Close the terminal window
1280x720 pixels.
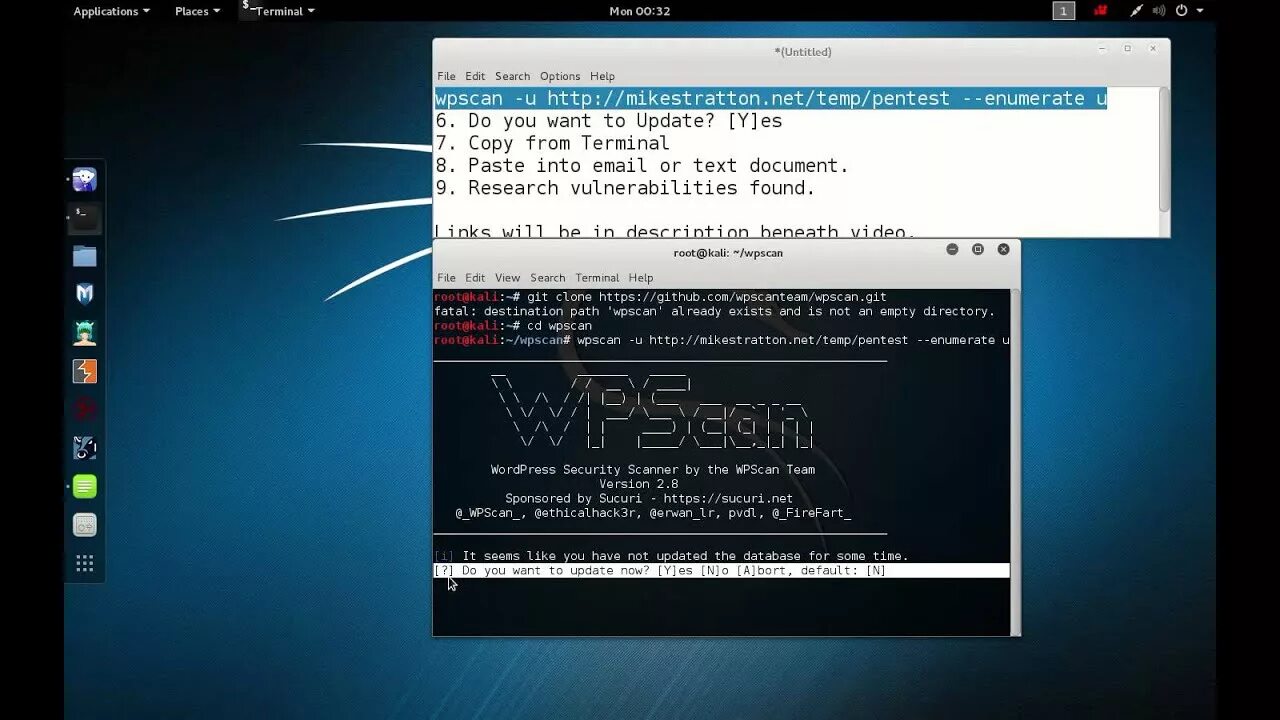click(x=1003, y=250)
